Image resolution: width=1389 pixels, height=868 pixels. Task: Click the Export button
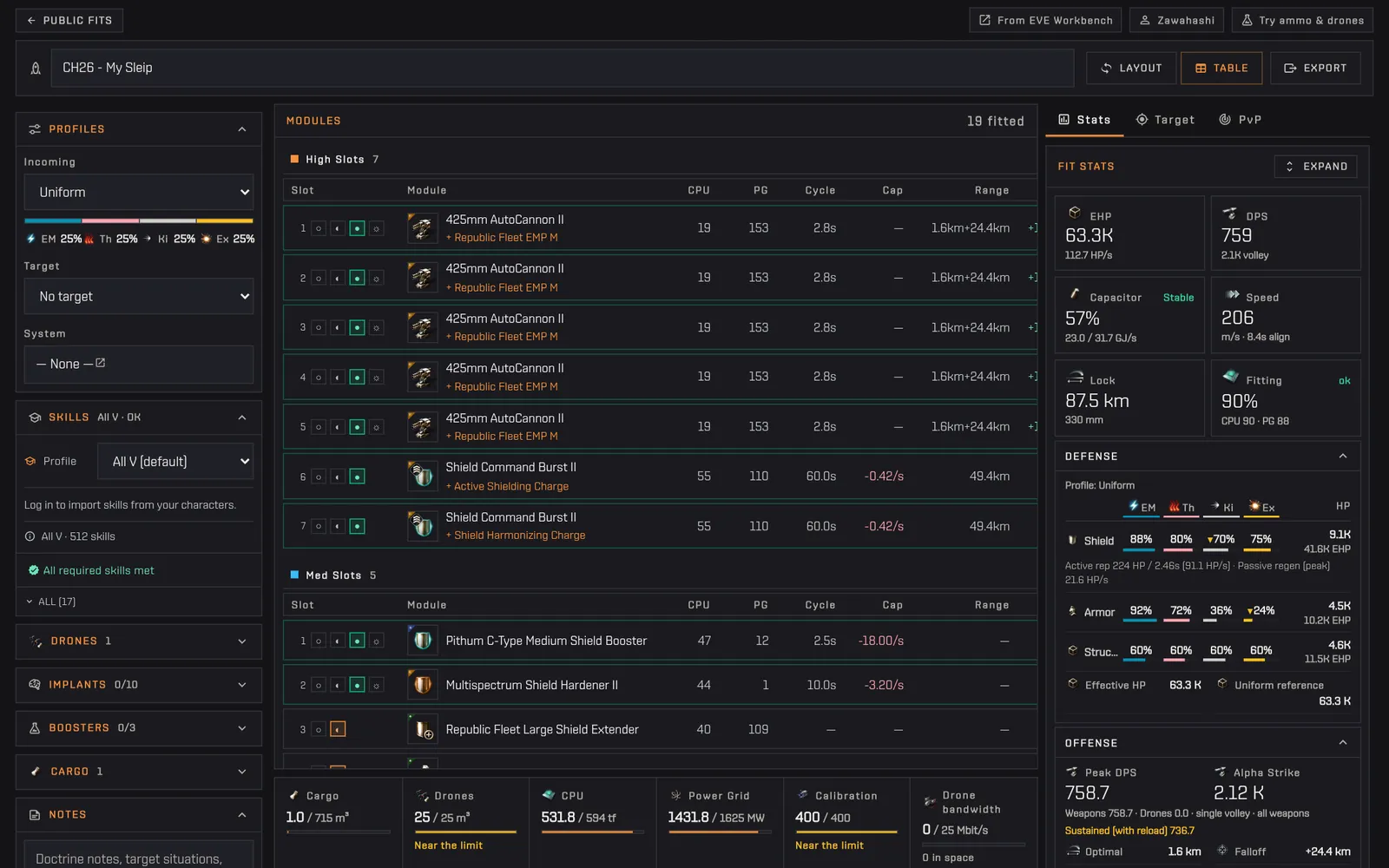pyautogui.click(x=1315, y=68)
